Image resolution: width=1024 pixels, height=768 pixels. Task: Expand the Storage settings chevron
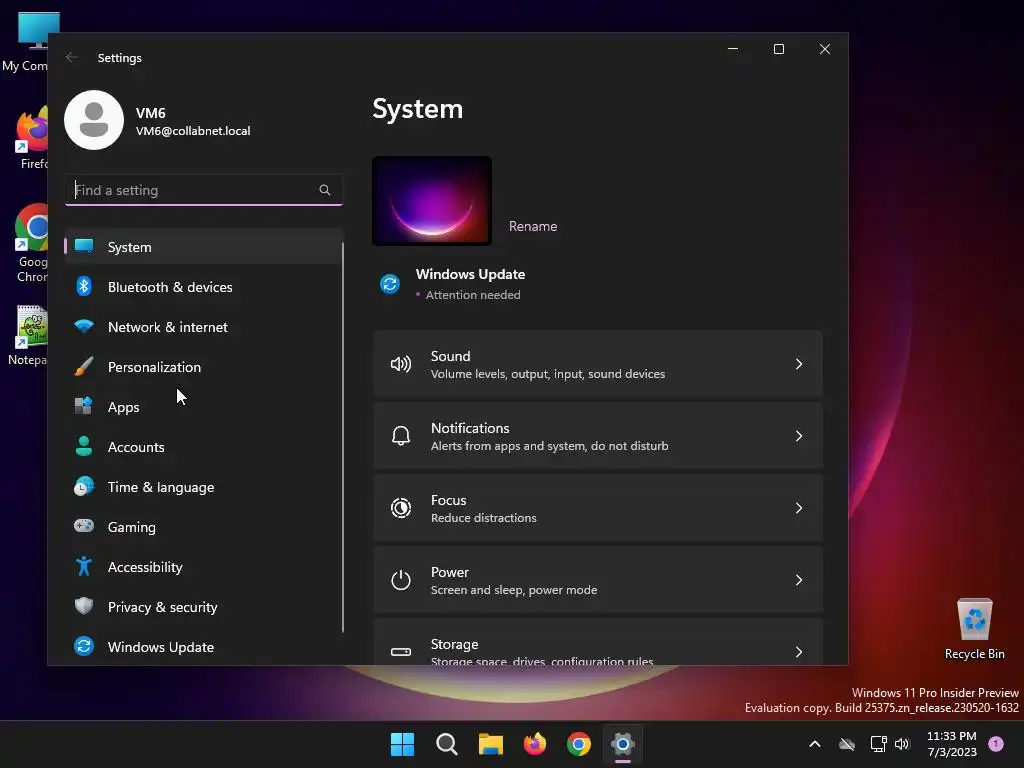pyautogui.click(x=799, y=651)
